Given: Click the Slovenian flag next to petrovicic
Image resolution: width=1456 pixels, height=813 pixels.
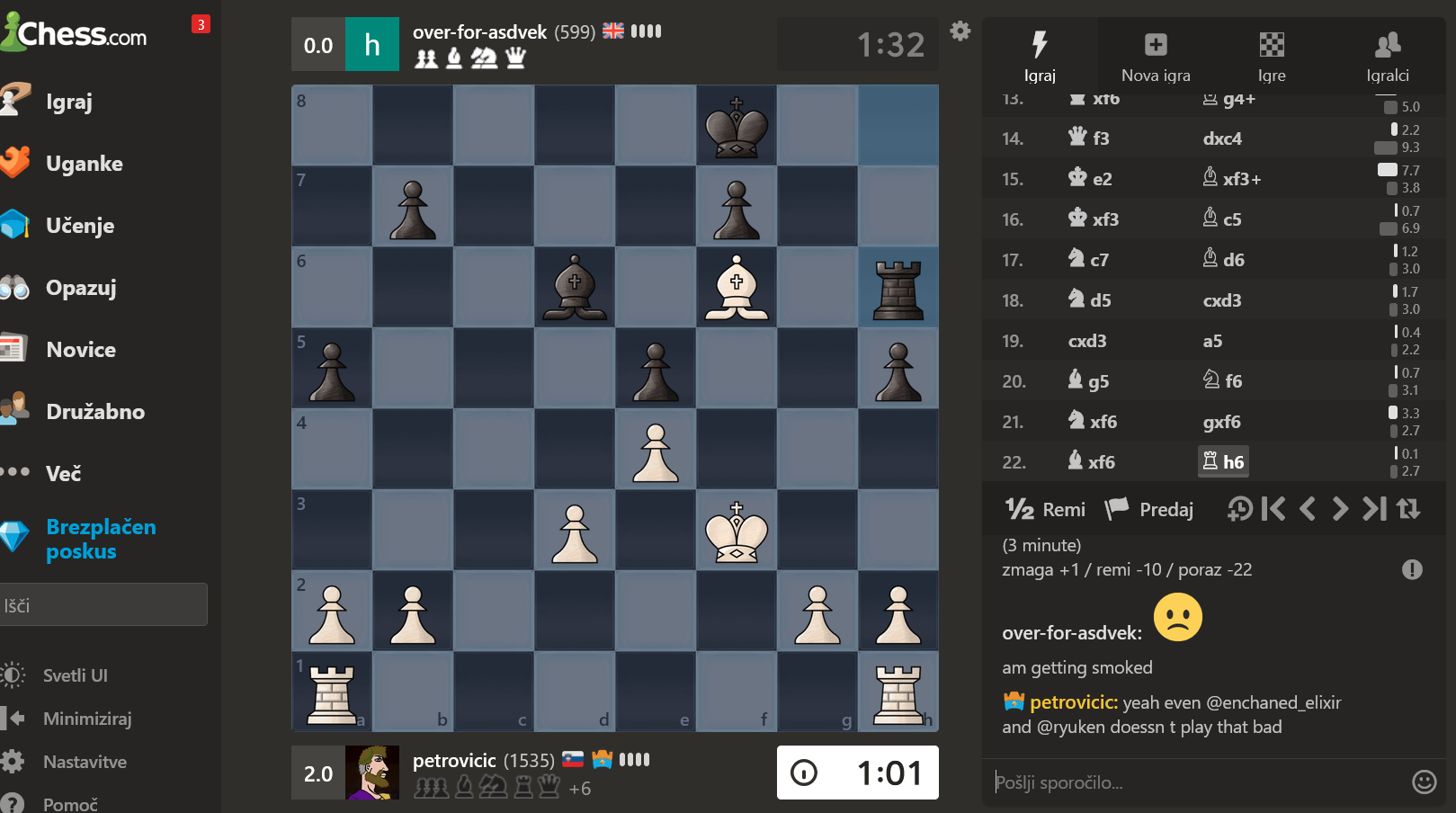Looking at the screenshot, I should (573, 760).
